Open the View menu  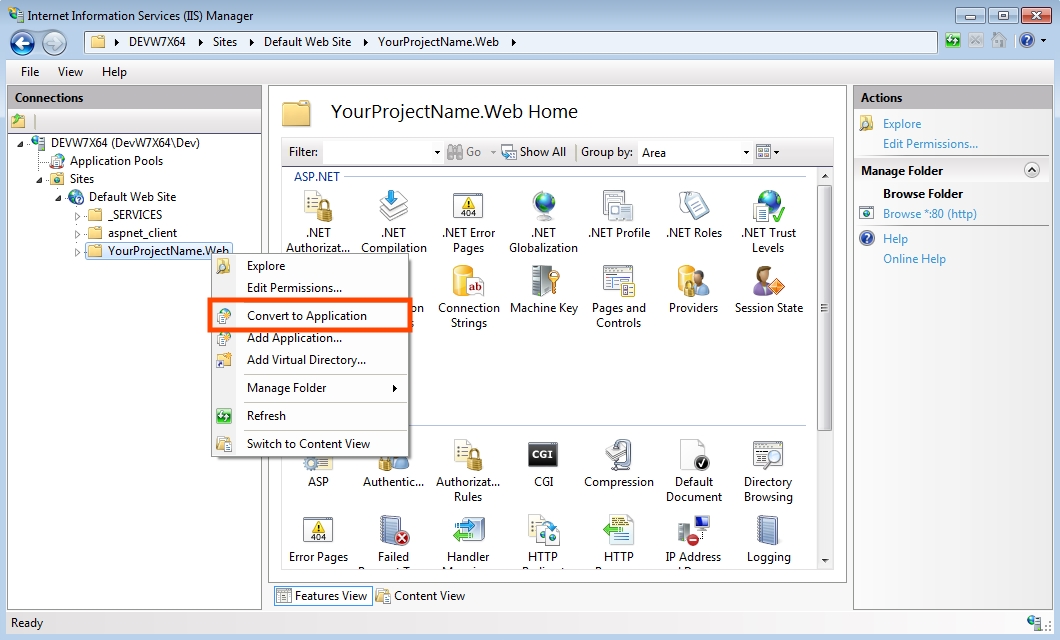click(70, 72)
